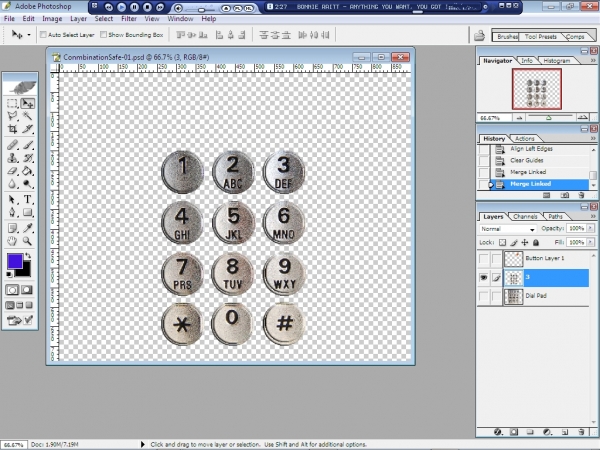Image resolution: width=600 pixels, height=450 pixels.
Task: Click the swap foreground/background colors icon
Action: [28, 255]
